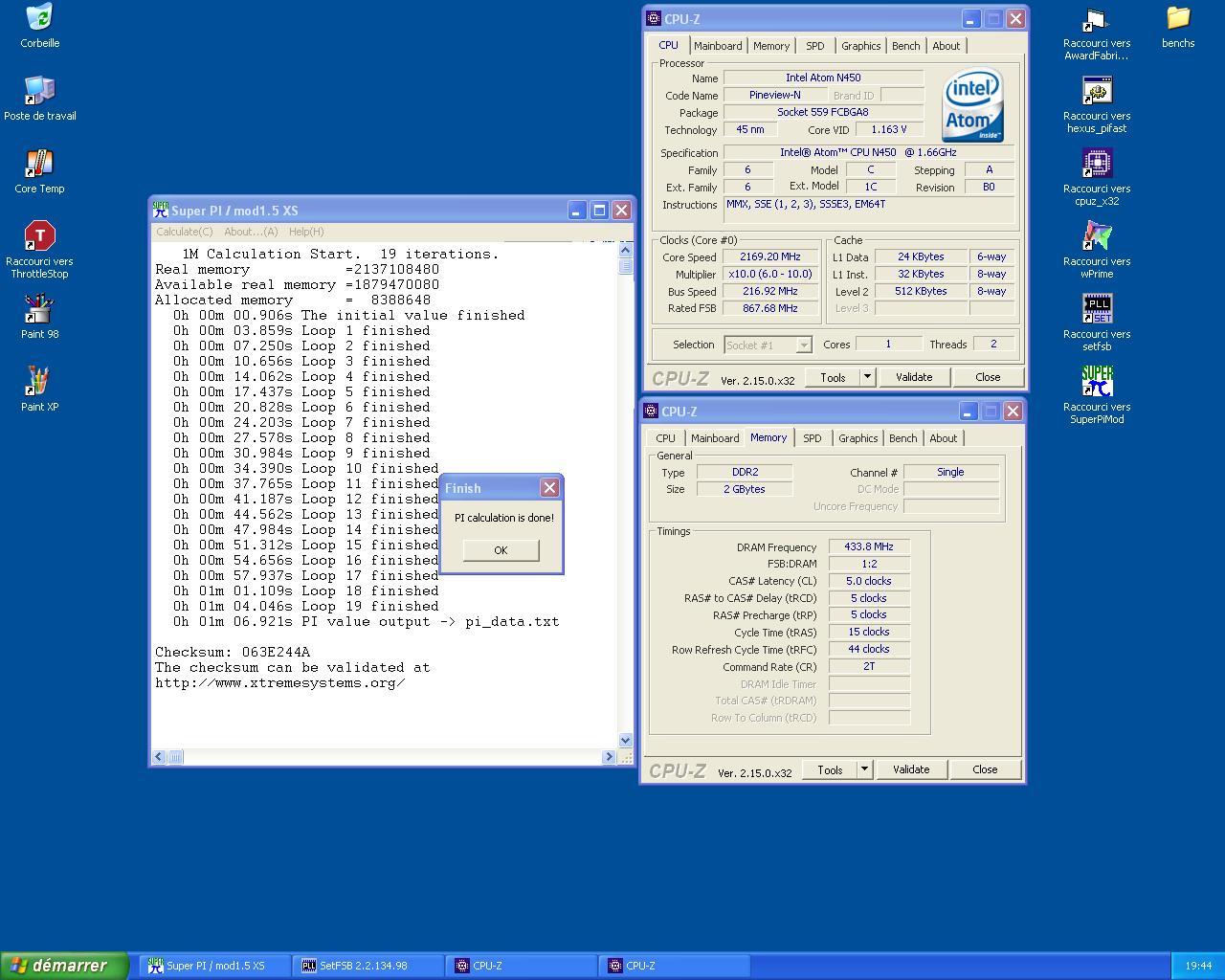1225x980 pixels.
Task: Launch the ThrottleStop shortcut icon
Action: (x=39, y=236)
